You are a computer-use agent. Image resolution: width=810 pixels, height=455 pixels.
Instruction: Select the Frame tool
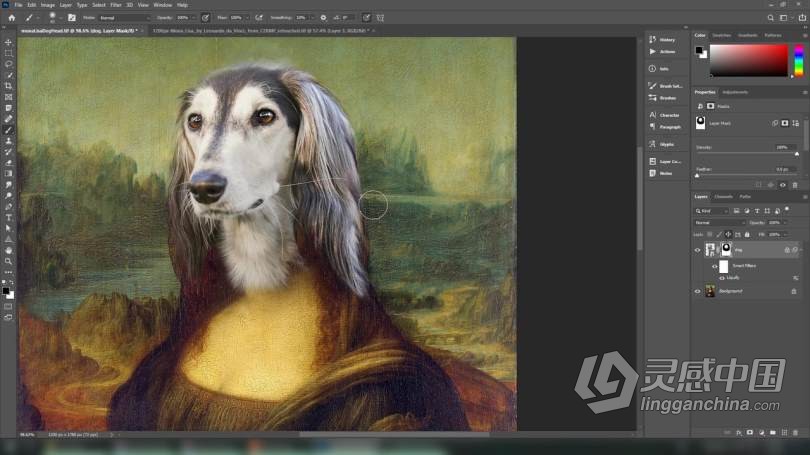[x=8, y=97]
